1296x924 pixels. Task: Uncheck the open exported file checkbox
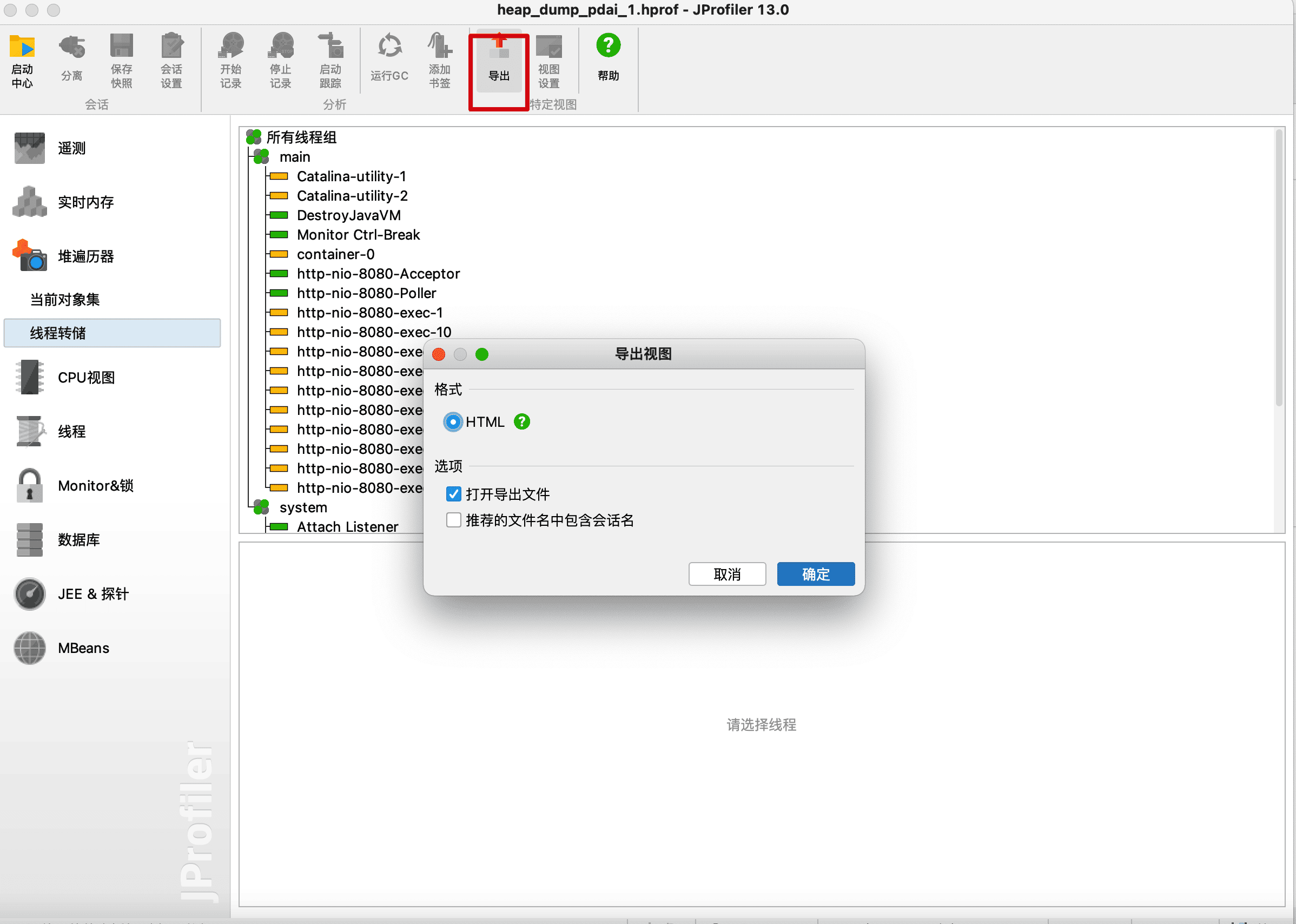[453, 494]
